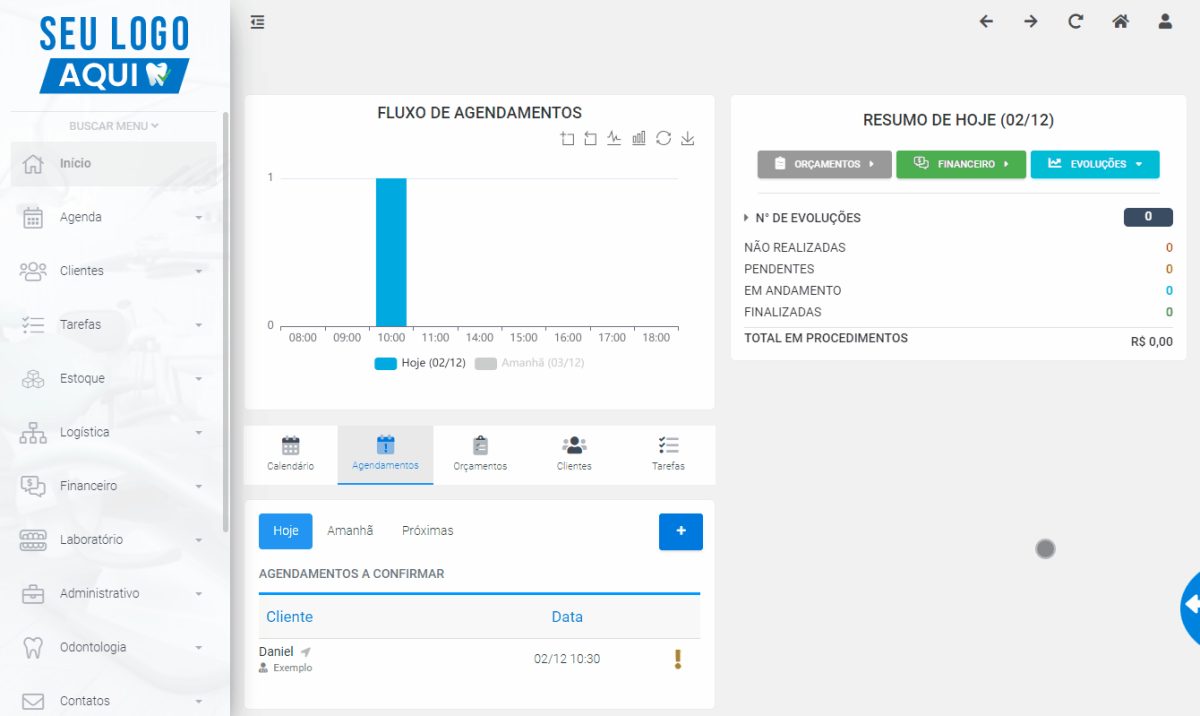Image resolution: width=1200 pixels, height=716 pixels.
Task: Expand the Agenda menu chevron
Action: pyautogui.click(x=199, y=218)
